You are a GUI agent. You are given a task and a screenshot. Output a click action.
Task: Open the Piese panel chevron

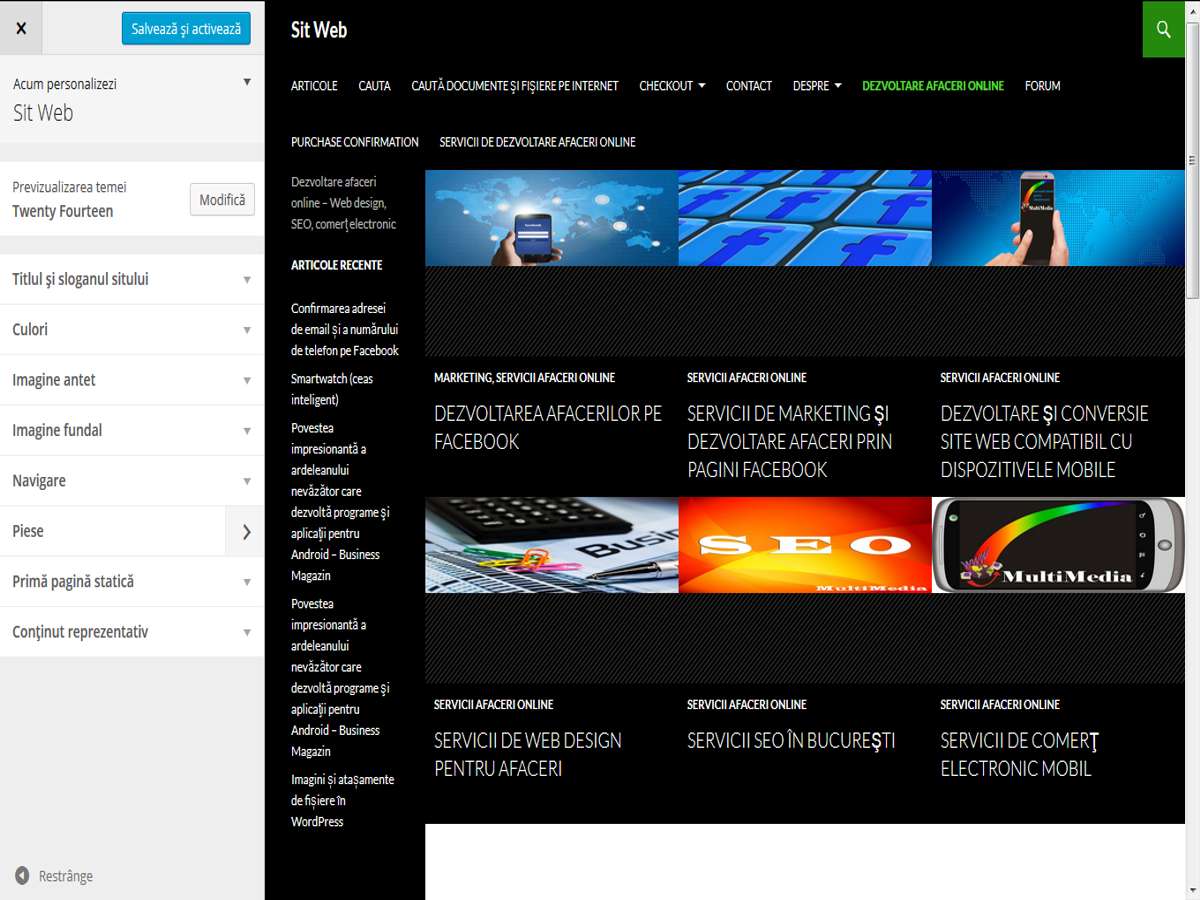tap(246, 531)
